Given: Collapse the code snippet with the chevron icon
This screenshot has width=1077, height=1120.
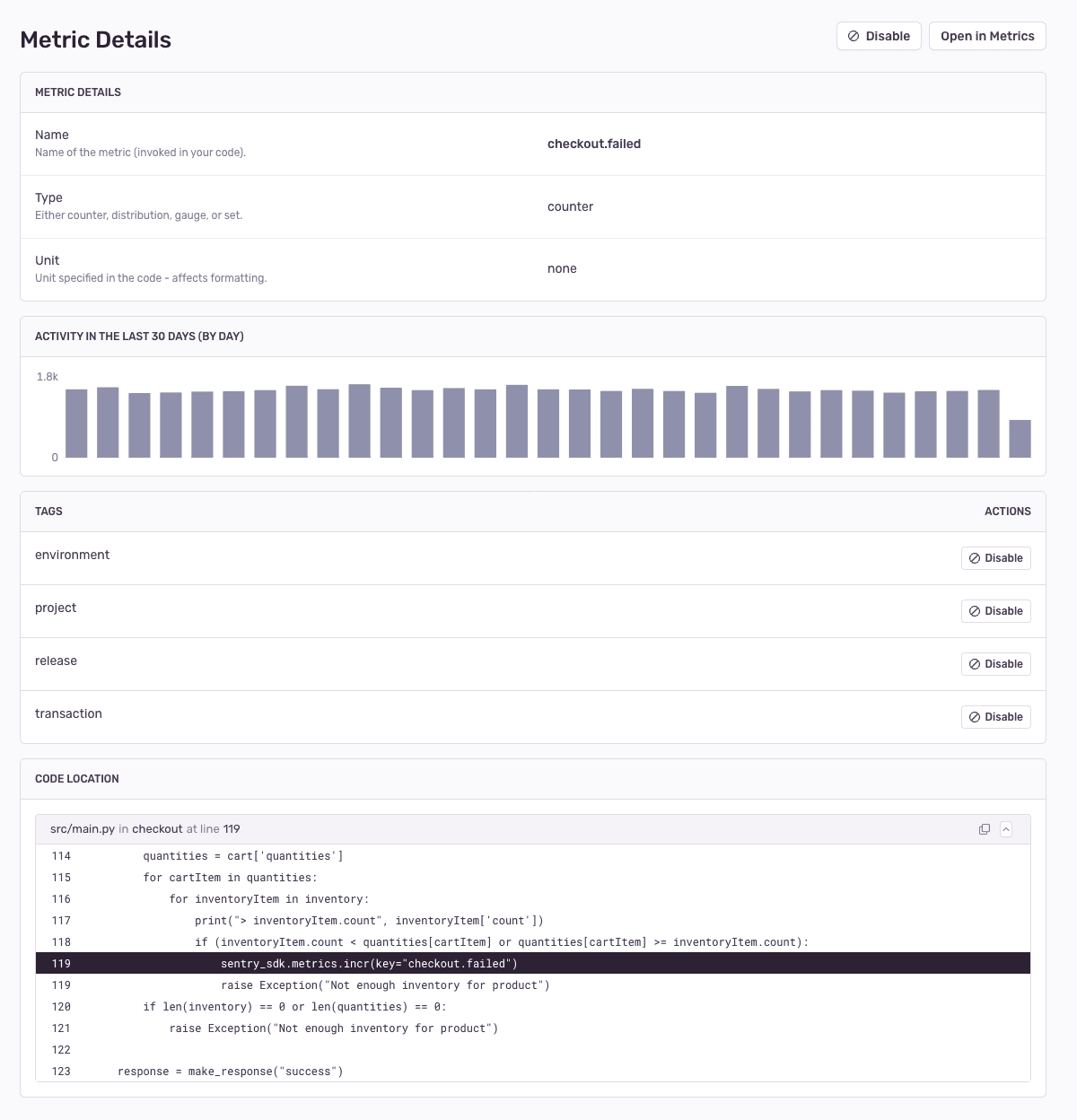Looking at the screenshot, I should coord(1007,828).
